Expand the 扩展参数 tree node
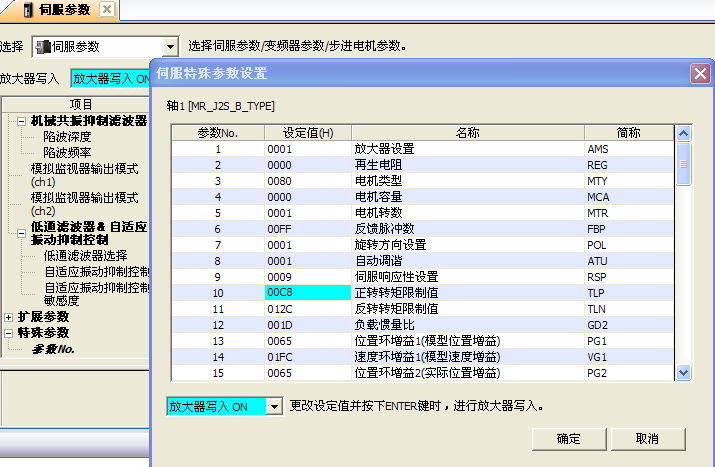This screenshot has height=467, width=715. coord(9,316)
